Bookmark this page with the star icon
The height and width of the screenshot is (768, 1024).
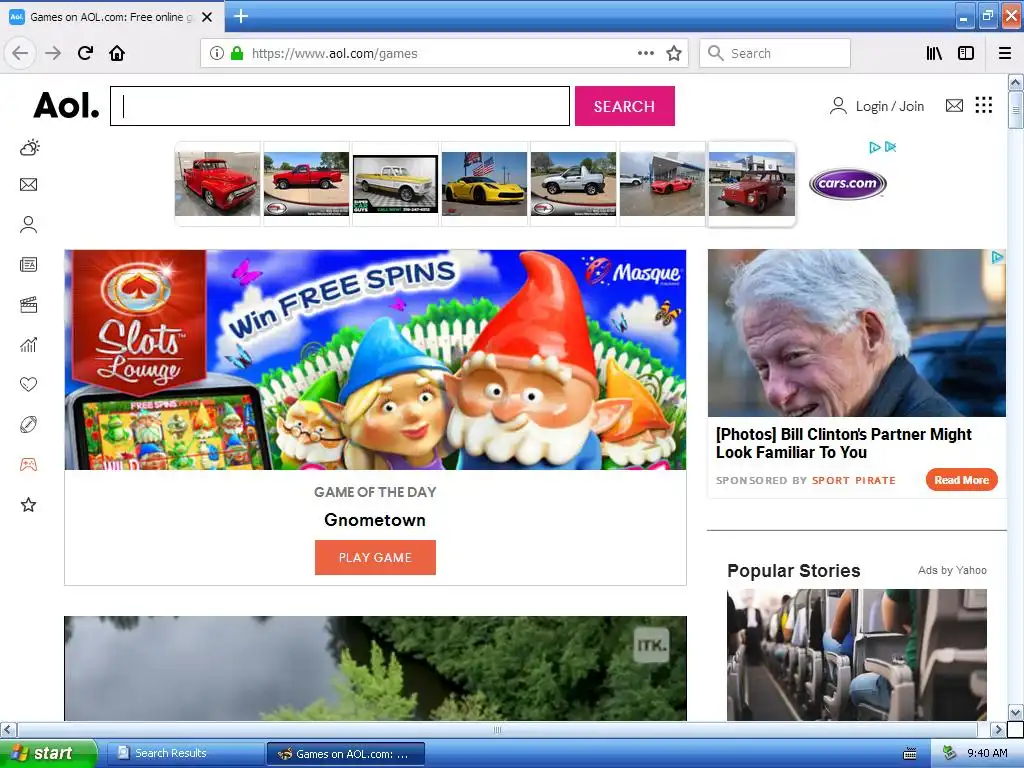(674, 53)
